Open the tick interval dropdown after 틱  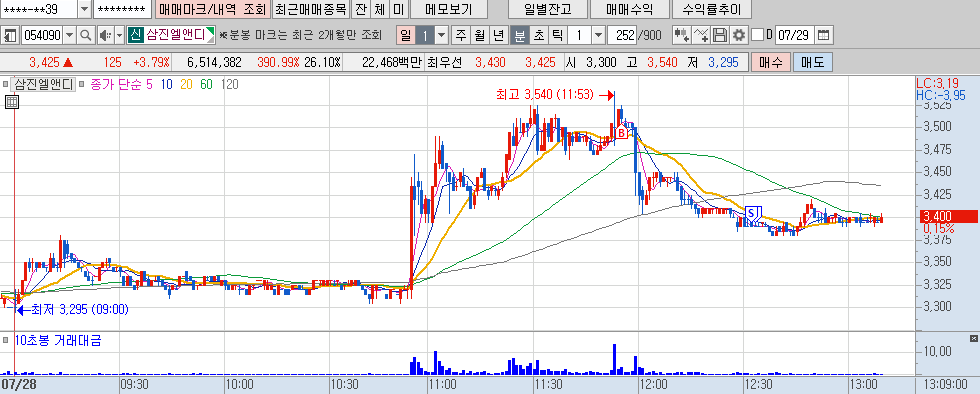598,35
